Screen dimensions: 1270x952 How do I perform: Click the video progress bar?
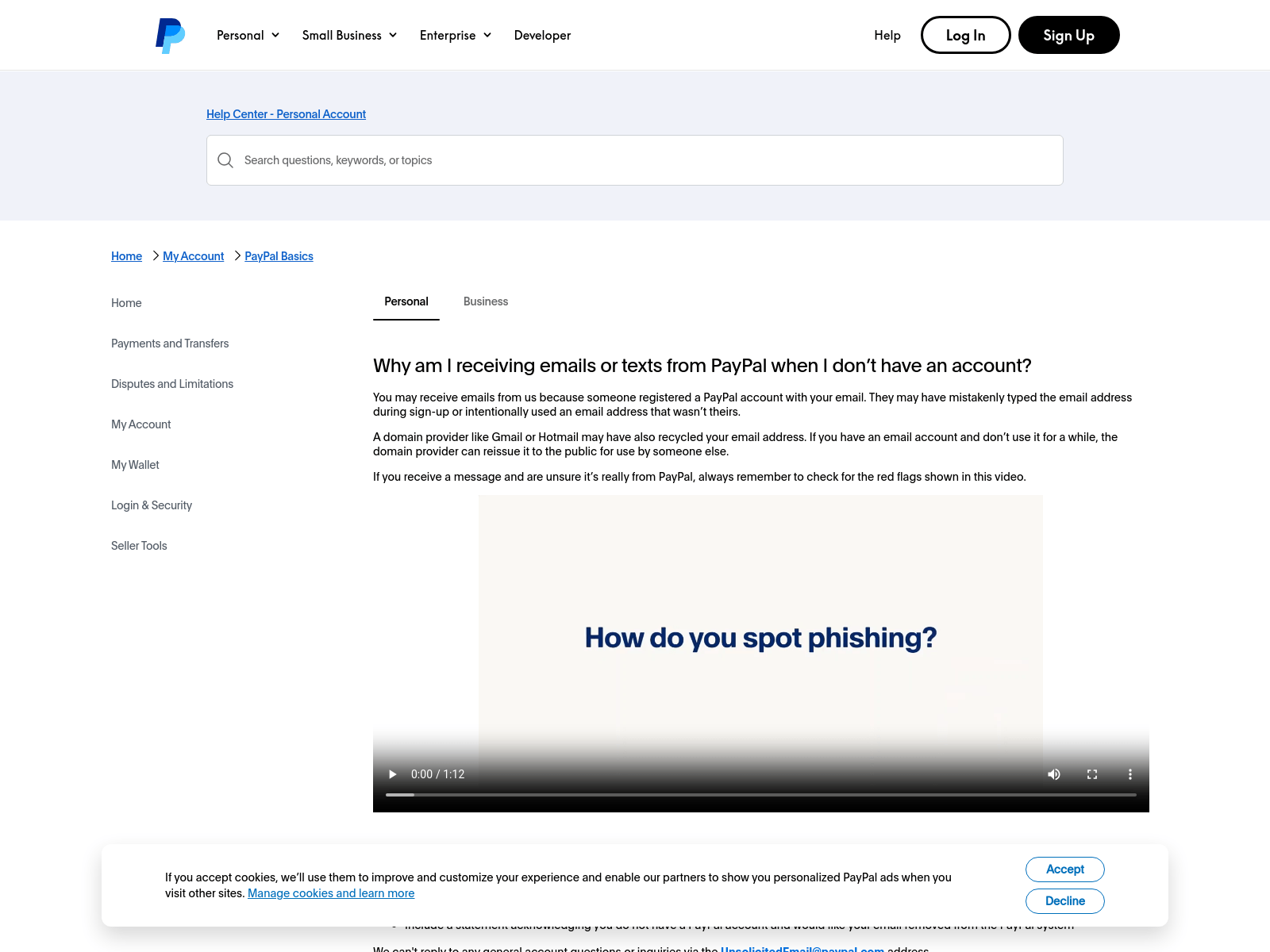pyautogui.click(x=761, y=794)
